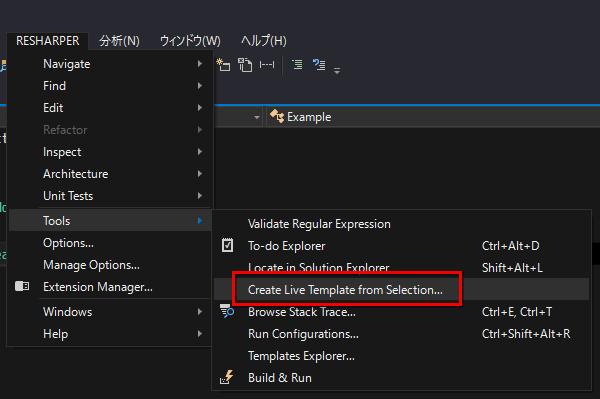
Task: Open the Unit Tests submenu
Action: pos(110,196)
